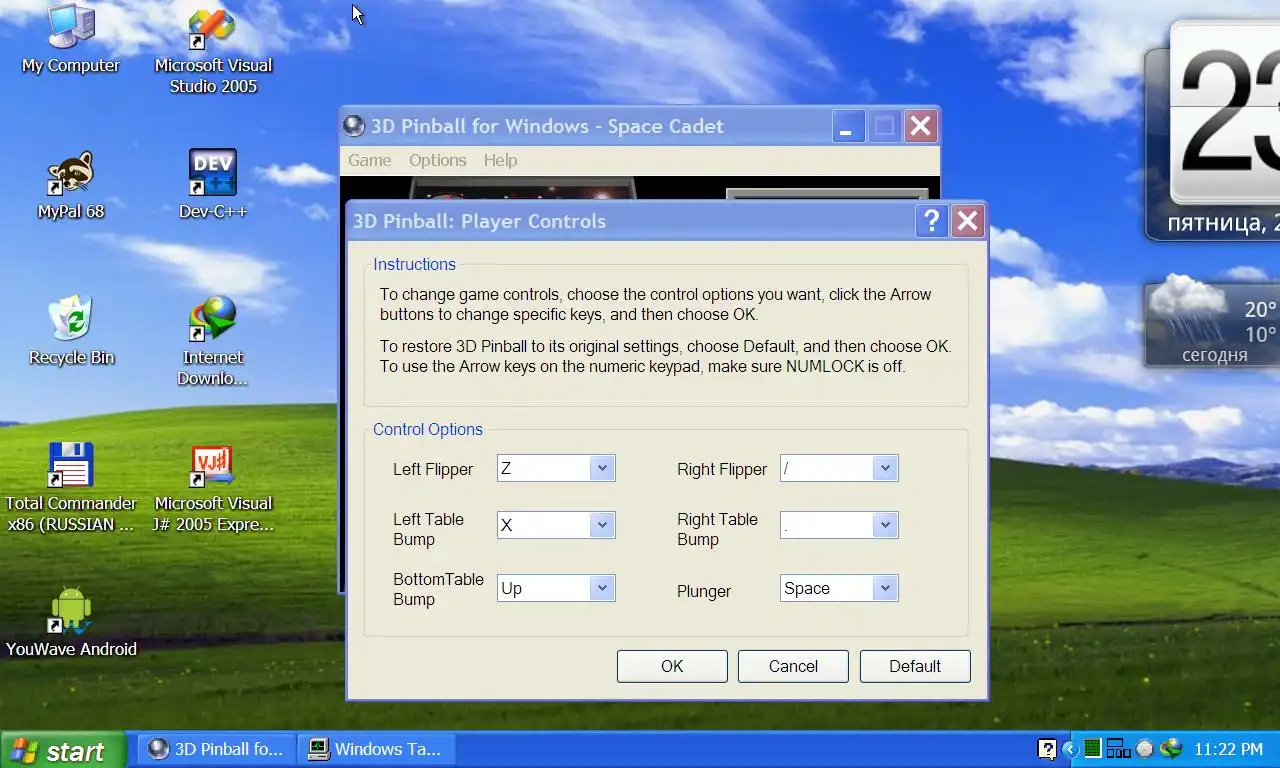Expand hidden tray icons with the arrow
Image resolution: width=1280 pixels, height=768 pixels.
tap(1070, 749)
